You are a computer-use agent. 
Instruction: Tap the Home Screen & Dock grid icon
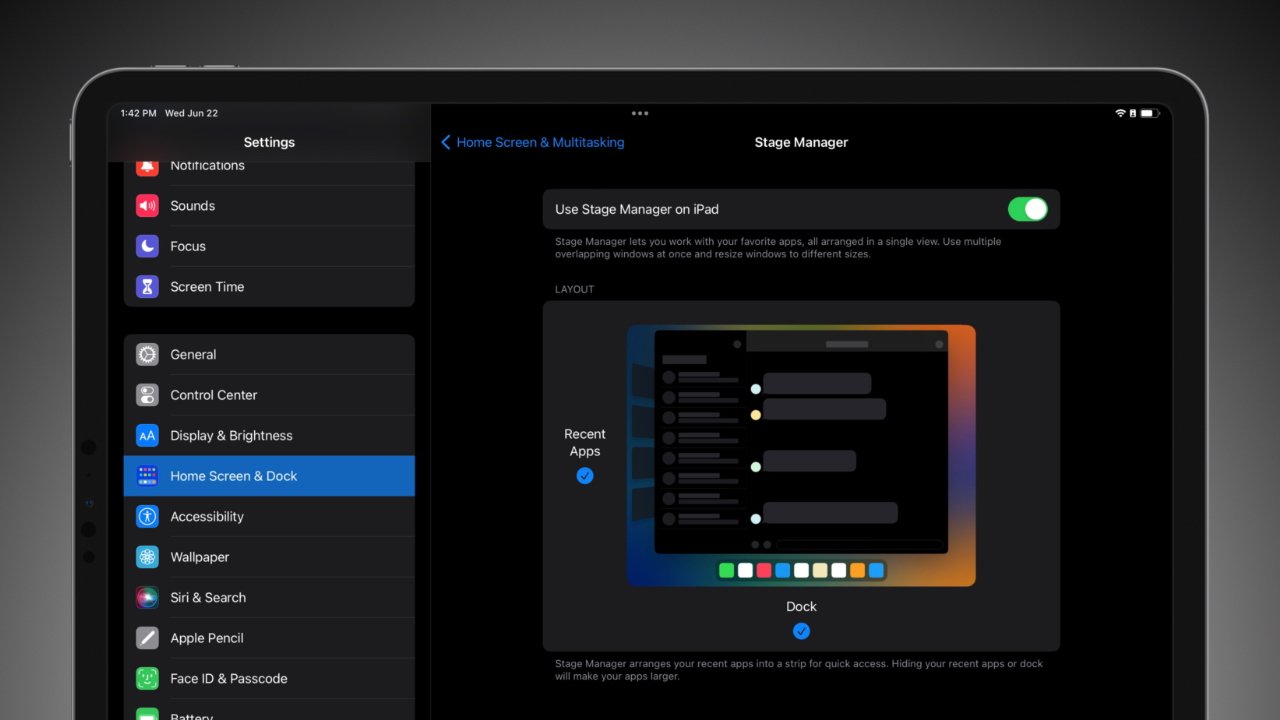pyautogui.click(x=147, y=476)
